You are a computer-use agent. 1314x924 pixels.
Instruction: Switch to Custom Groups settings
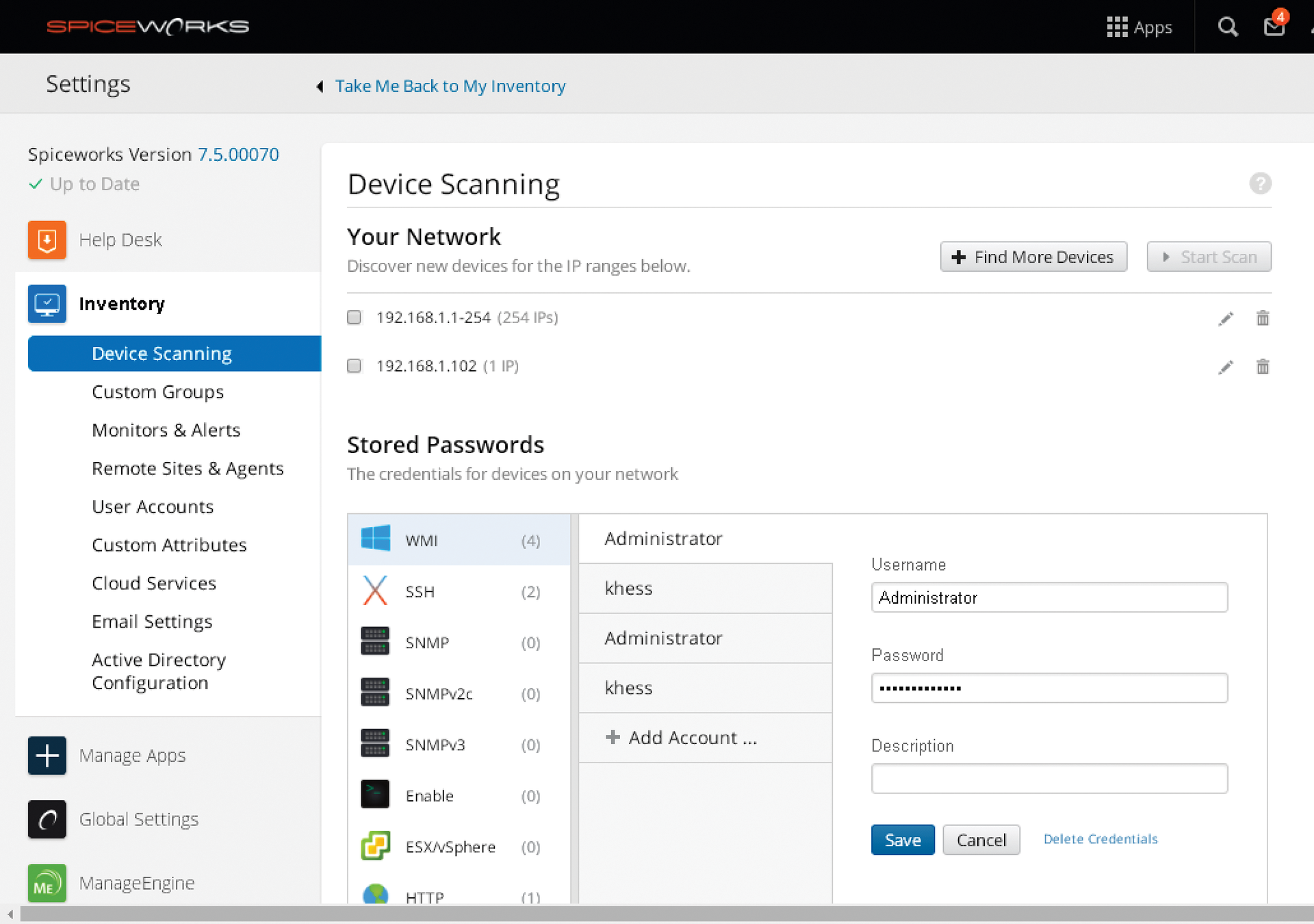[x=157, y=392]
